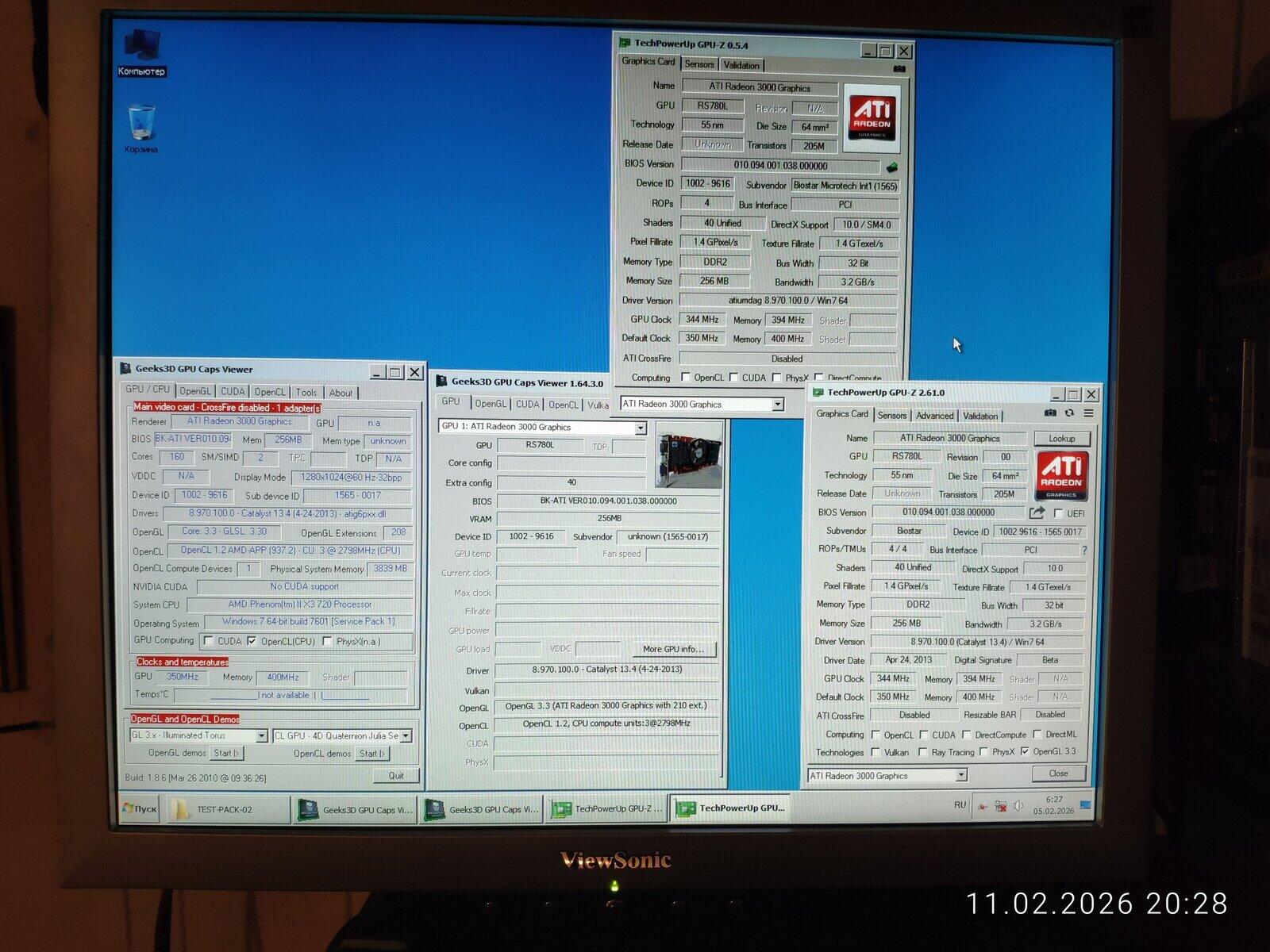Toggle the OpenCL checkbox in GPU-Z 0.5.4
The height and width of the screenshot is (952, 1270).
click(x=685, y=378)
